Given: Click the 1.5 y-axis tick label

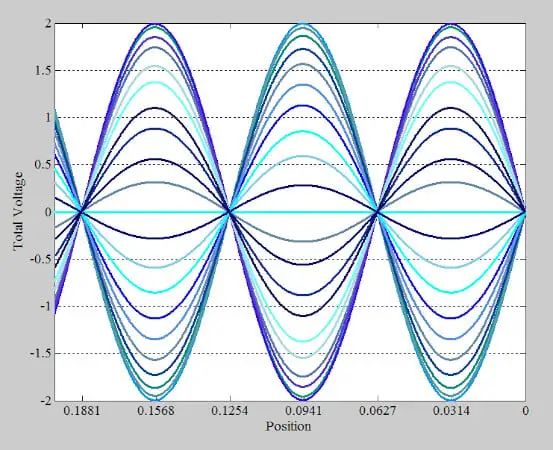Looking at the screenshot, I should click(42, 71).
